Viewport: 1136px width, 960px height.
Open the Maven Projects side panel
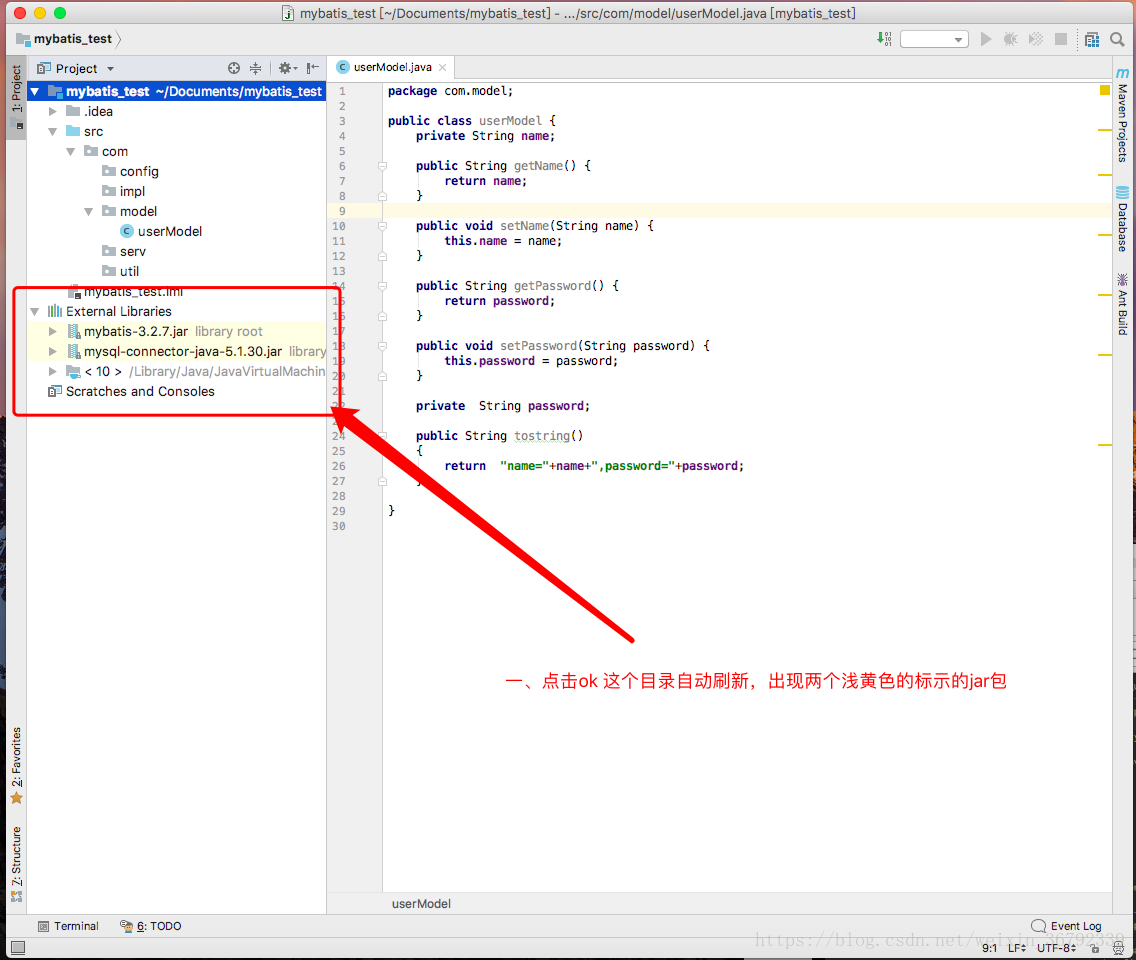1122,116
